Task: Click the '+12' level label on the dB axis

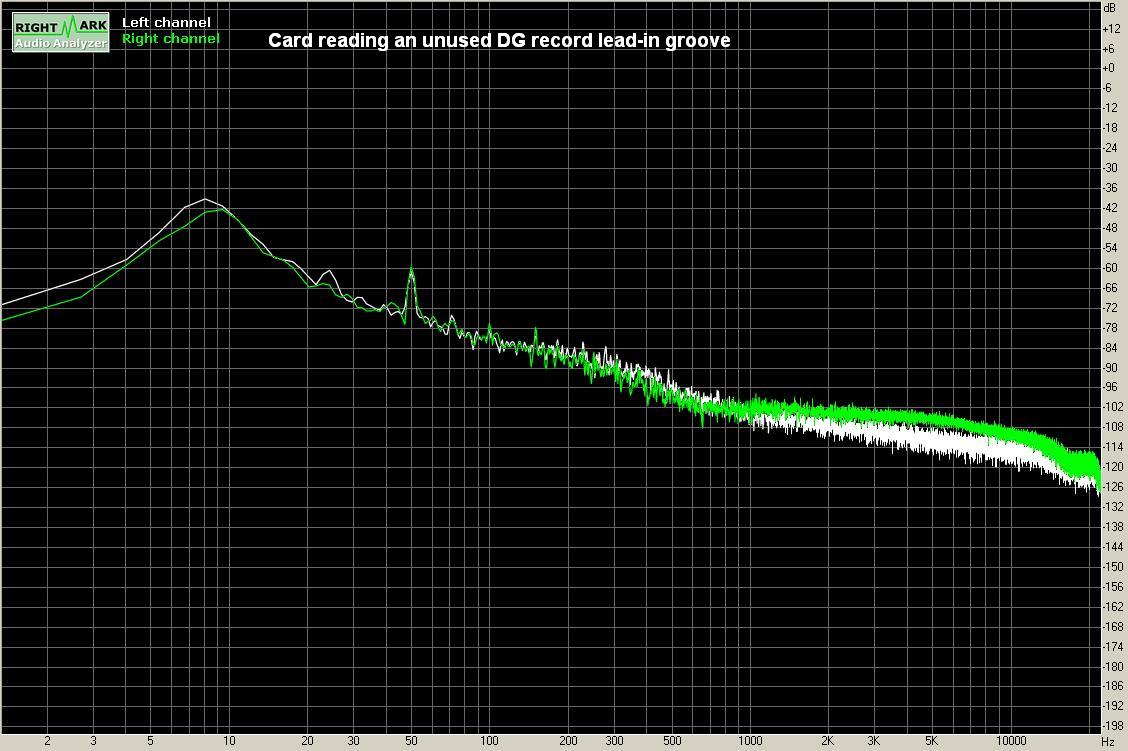Action: 1111,29
